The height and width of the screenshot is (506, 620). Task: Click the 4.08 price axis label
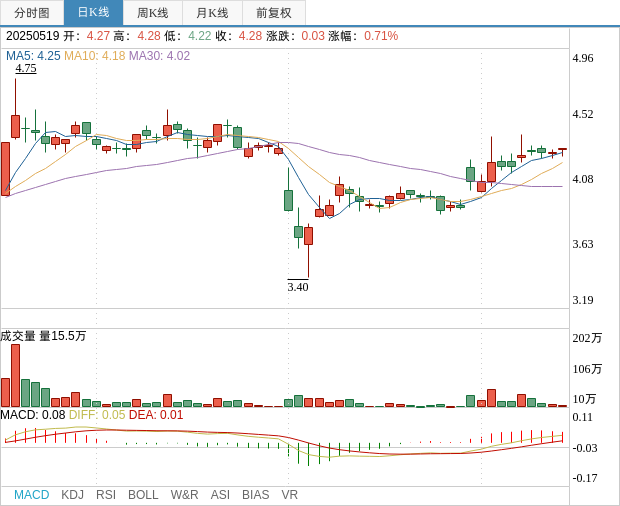(583, 179)
